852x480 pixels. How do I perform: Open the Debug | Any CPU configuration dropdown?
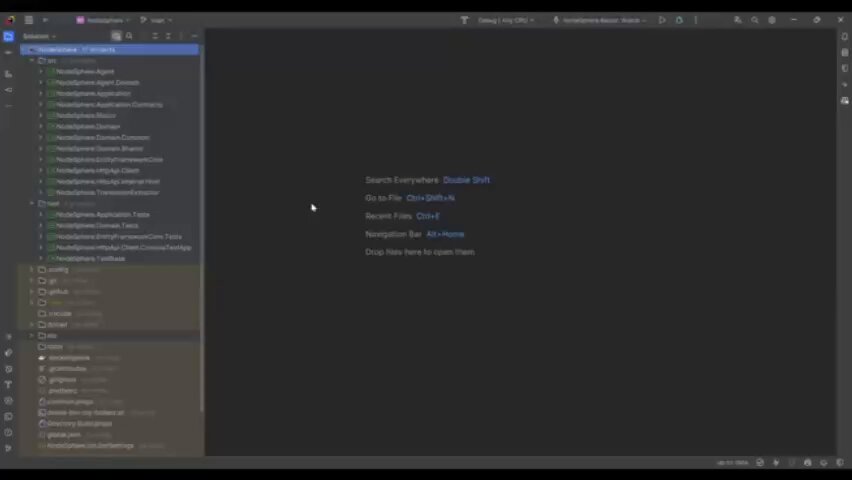(505, 20)
